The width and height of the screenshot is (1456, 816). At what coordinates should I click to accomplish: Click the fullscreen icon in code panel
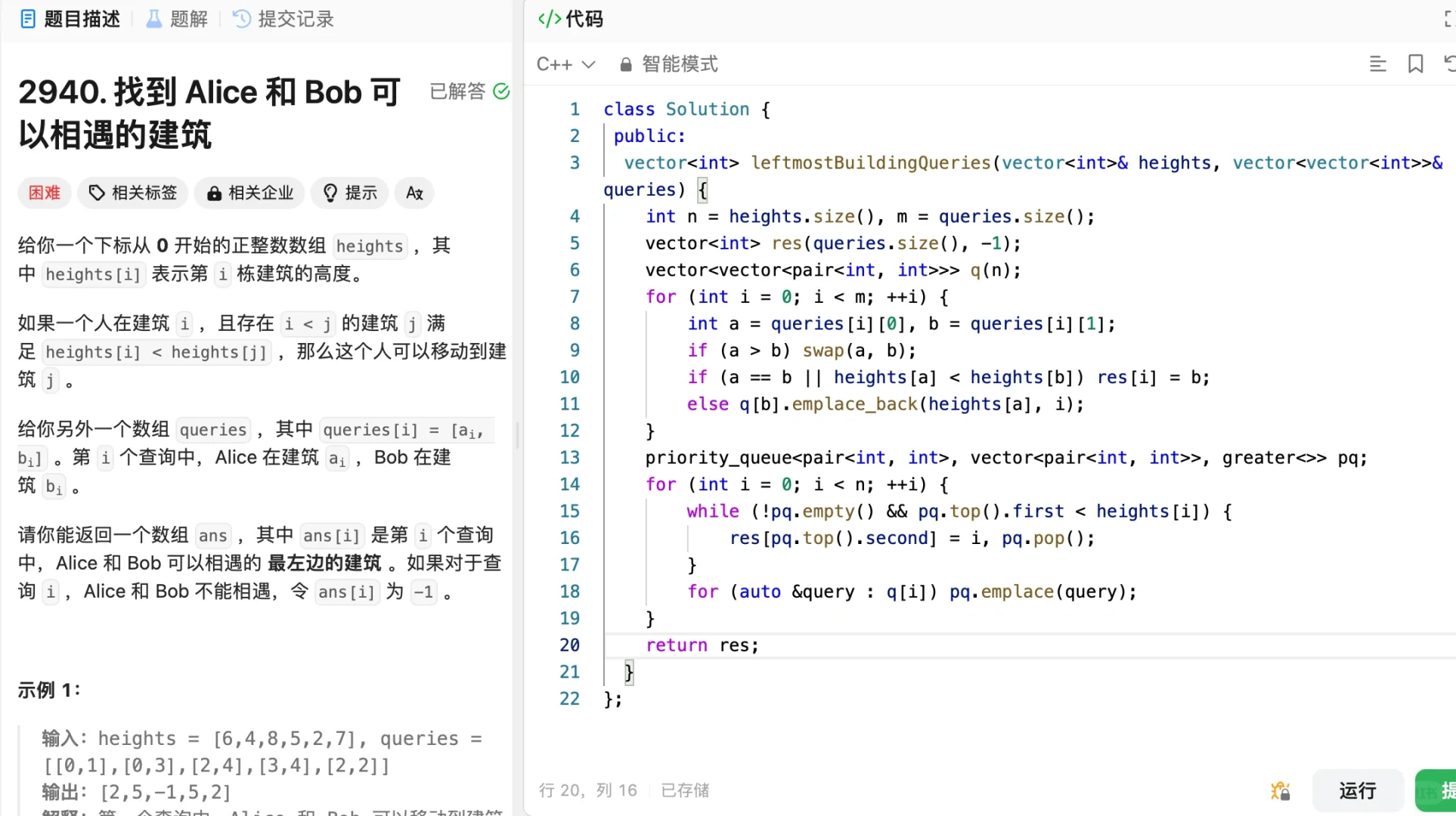pyautogui.click(x=1448, y=20)
